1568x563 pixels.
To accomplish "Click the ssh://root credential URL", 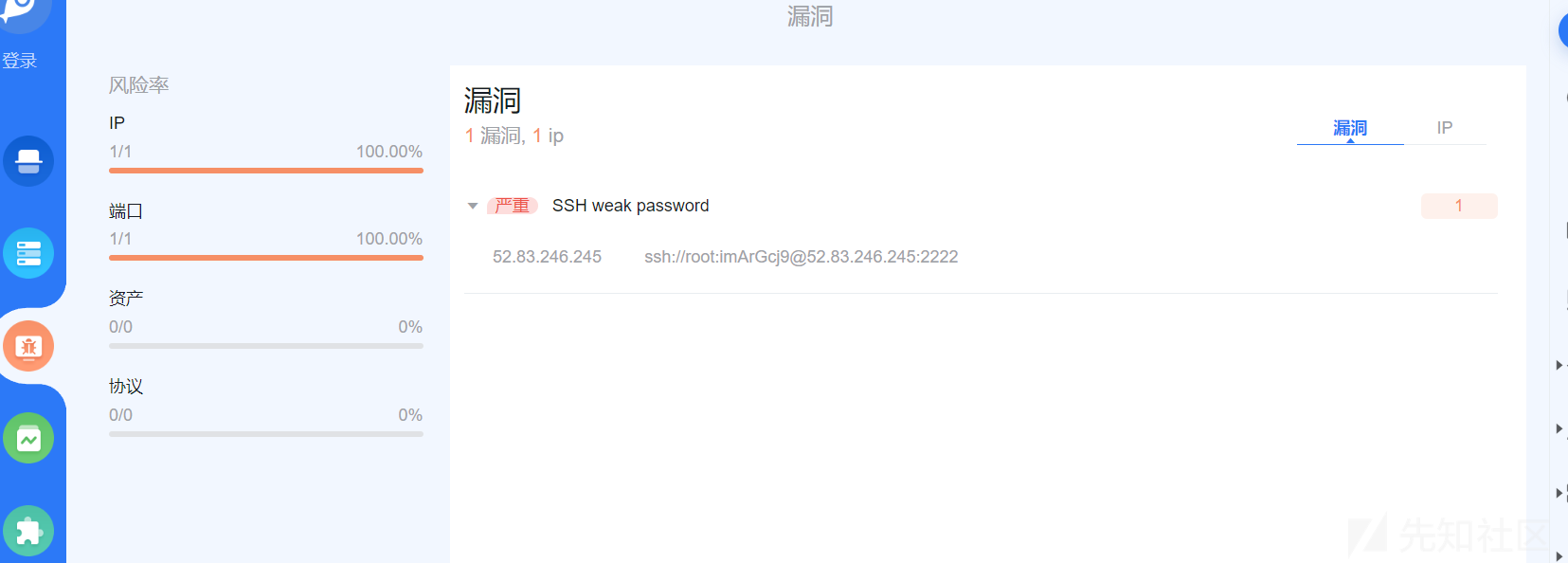I will [802, 257].
